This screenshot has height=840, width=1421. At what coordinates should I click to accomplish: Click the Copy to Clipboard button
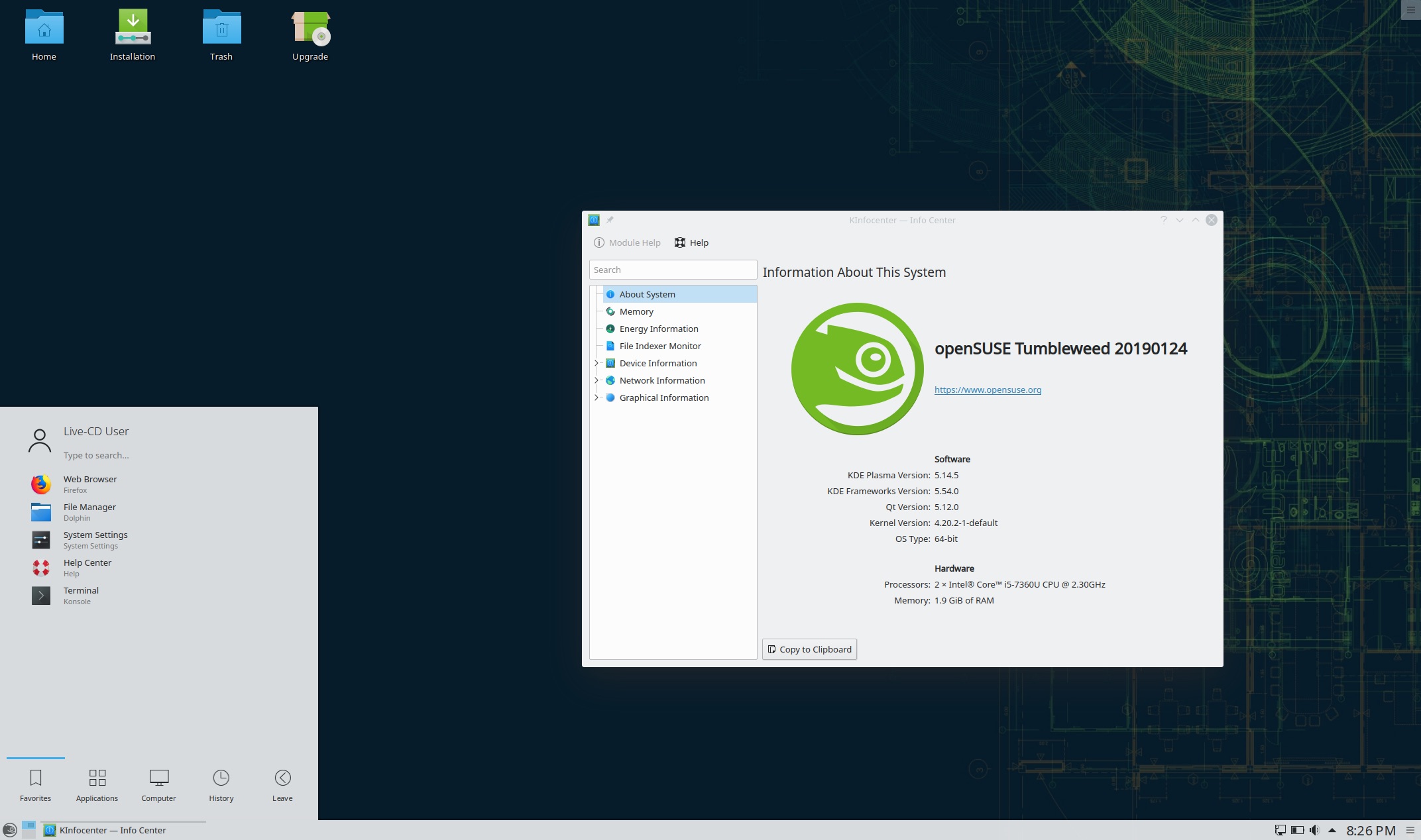(x=809, y=649)
